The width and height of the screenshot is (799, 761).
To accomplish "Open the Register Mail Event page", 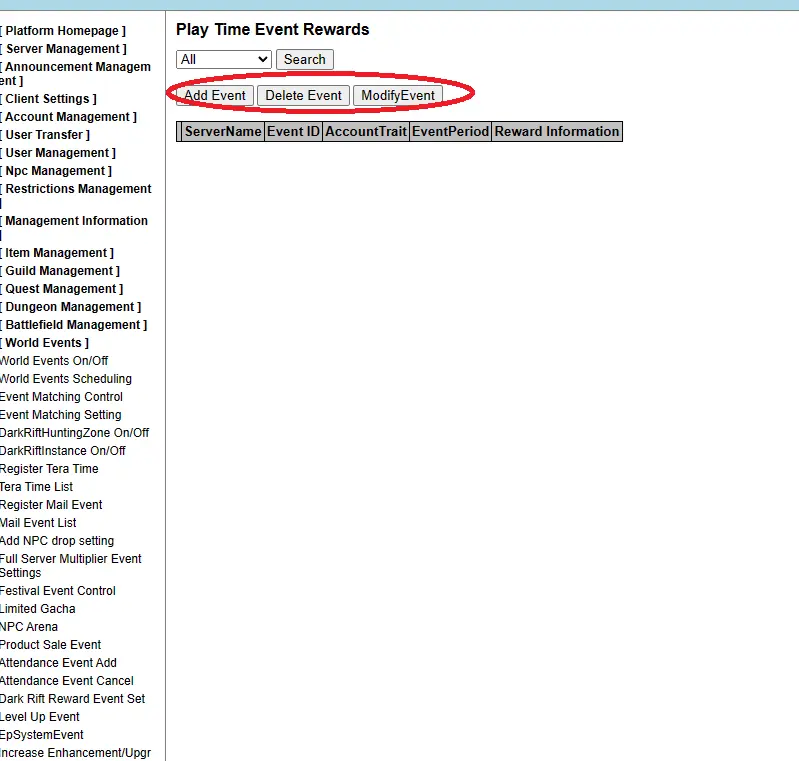I will point(51,505).
